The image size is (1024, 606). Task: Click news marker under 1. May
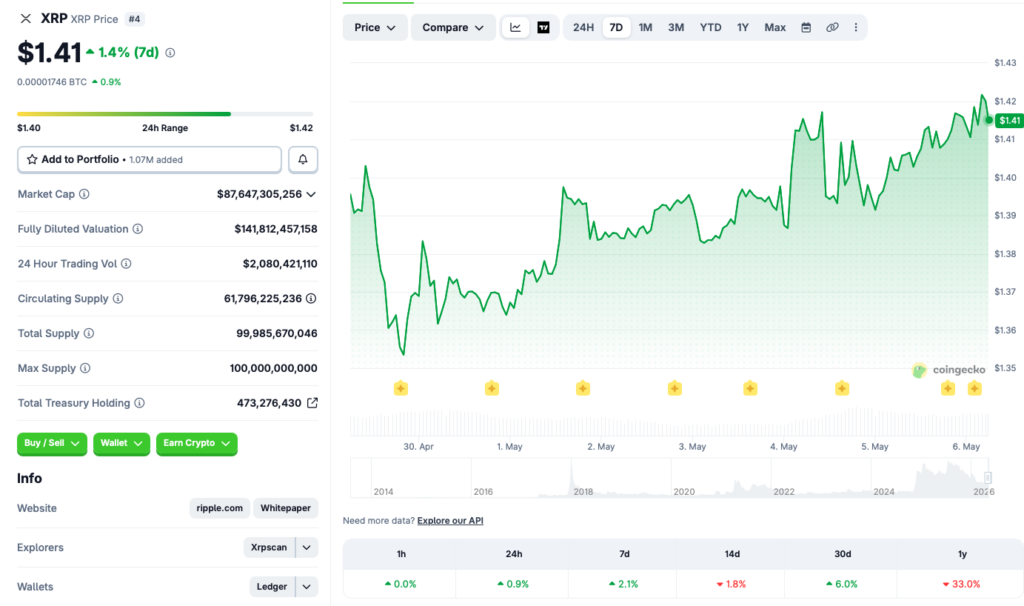[x=492, y=389]
